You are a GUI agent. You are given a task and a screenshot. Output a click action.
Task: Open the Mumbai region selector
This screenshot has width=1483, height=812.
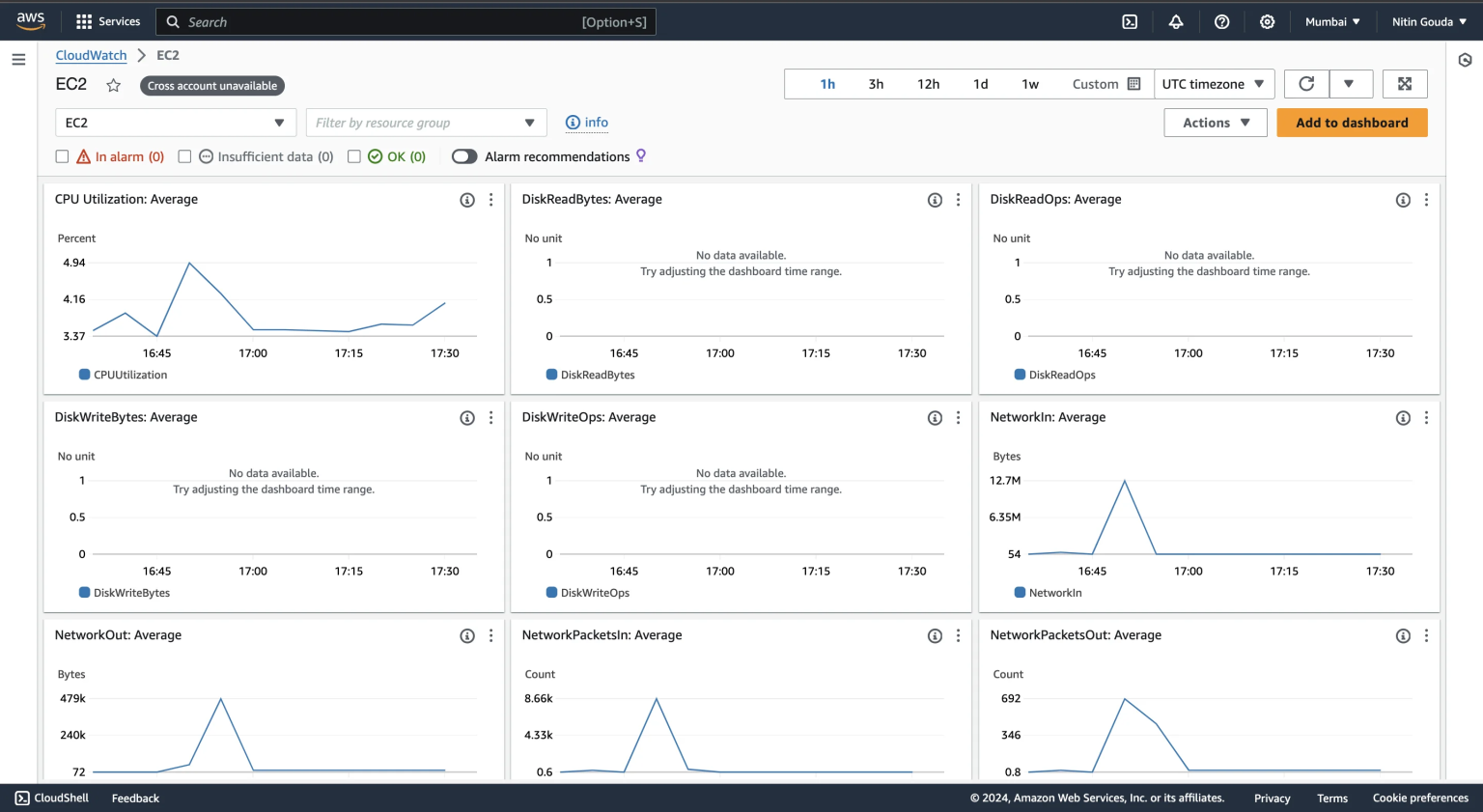tap(1332, 20)
